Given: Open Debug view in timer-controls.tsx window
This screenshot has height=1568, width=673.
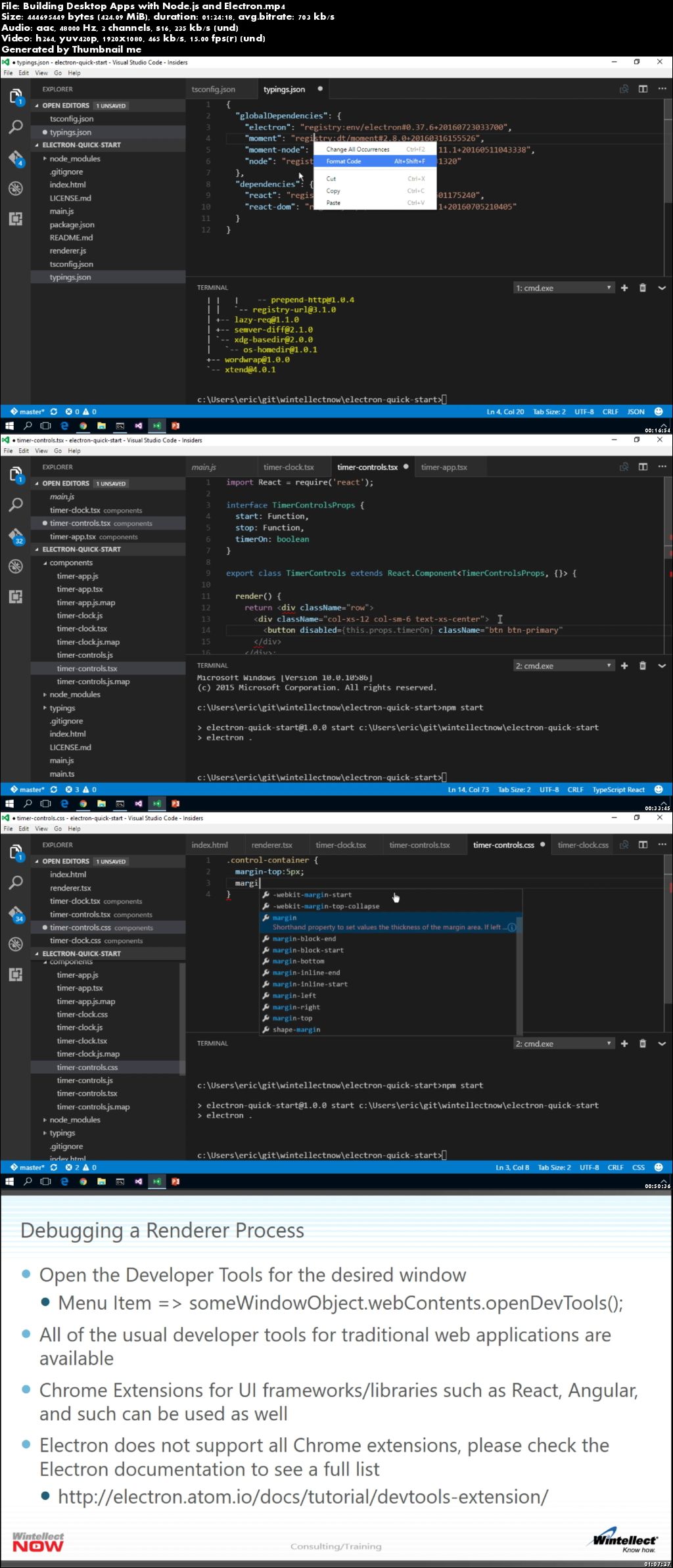Looking at the screenshot, I should [x=15, y=566].
